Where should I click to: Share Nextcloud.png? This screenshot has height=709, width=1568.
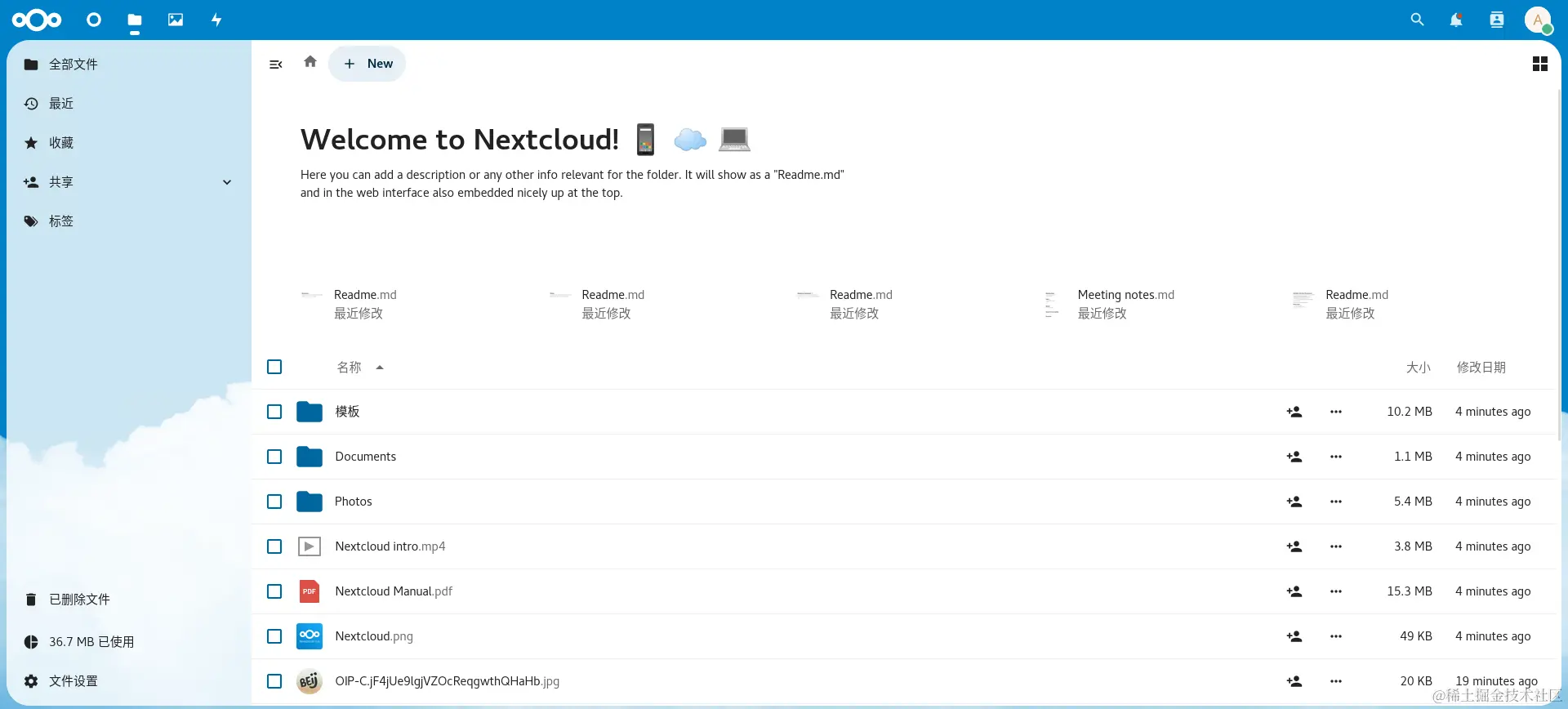(1294, 636)
